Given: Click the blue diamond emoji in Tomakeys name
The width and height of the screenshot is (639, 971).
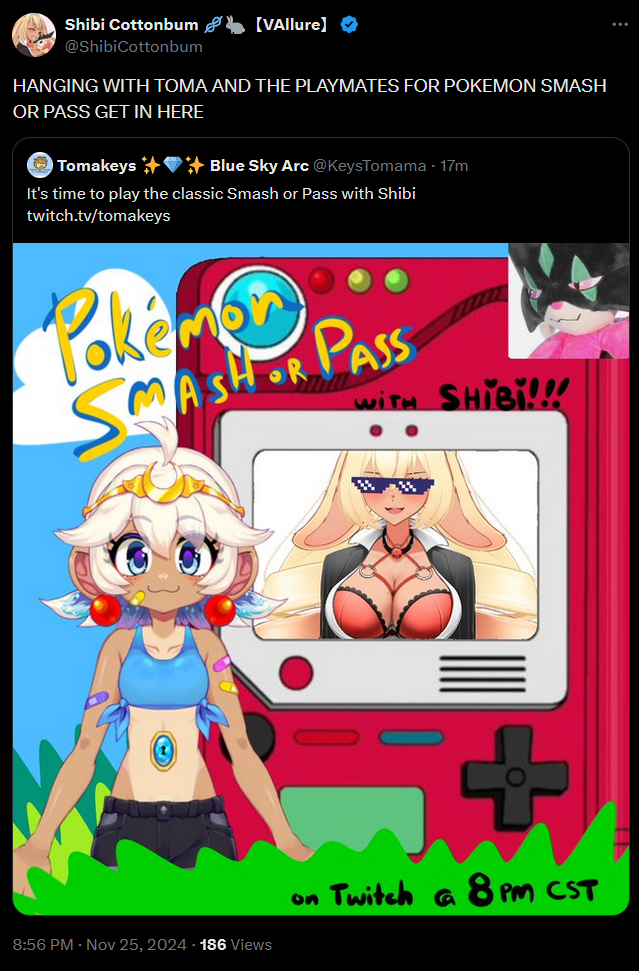Looking at the screenshot, I should point(173,165).
